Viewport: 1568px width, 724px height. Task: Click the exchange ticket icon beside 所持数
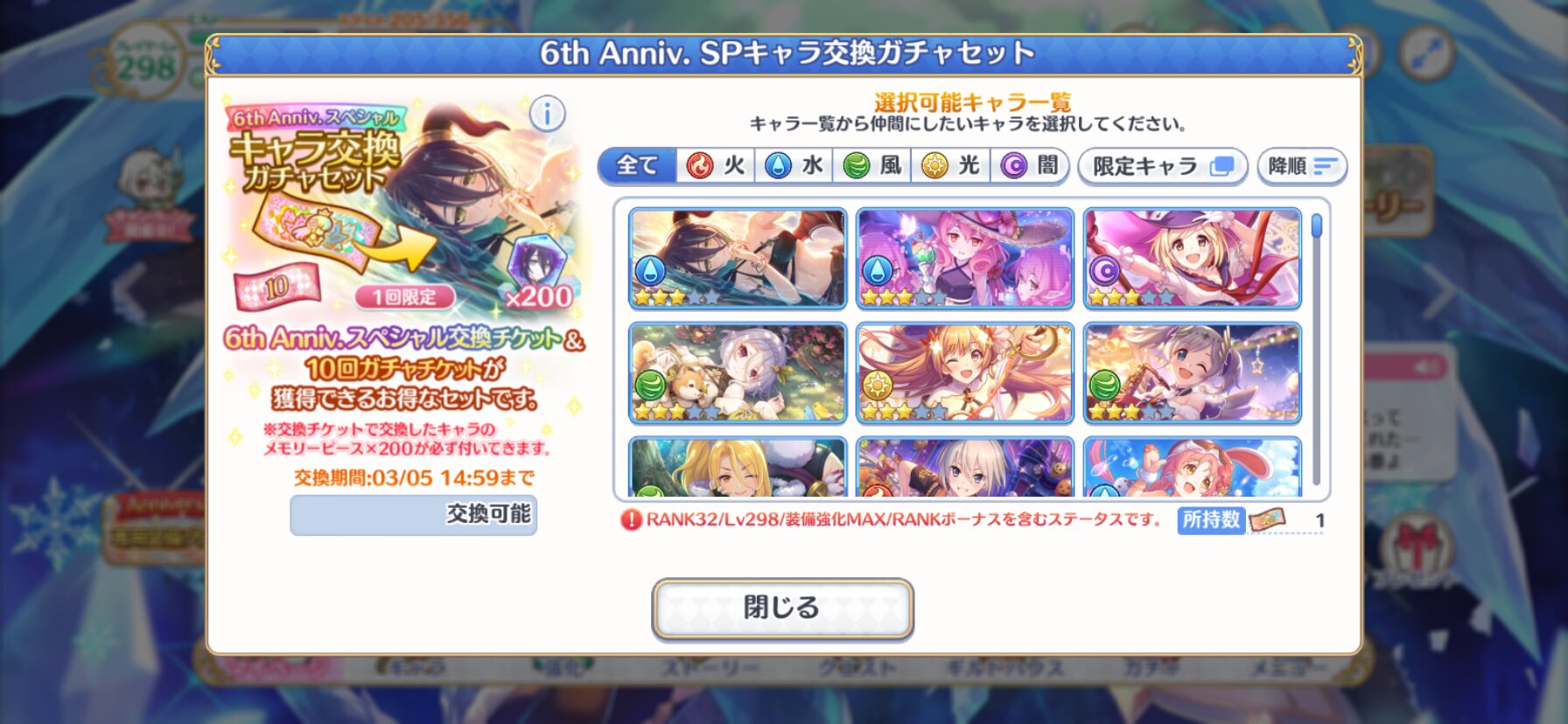click(x=1267, y=520)
